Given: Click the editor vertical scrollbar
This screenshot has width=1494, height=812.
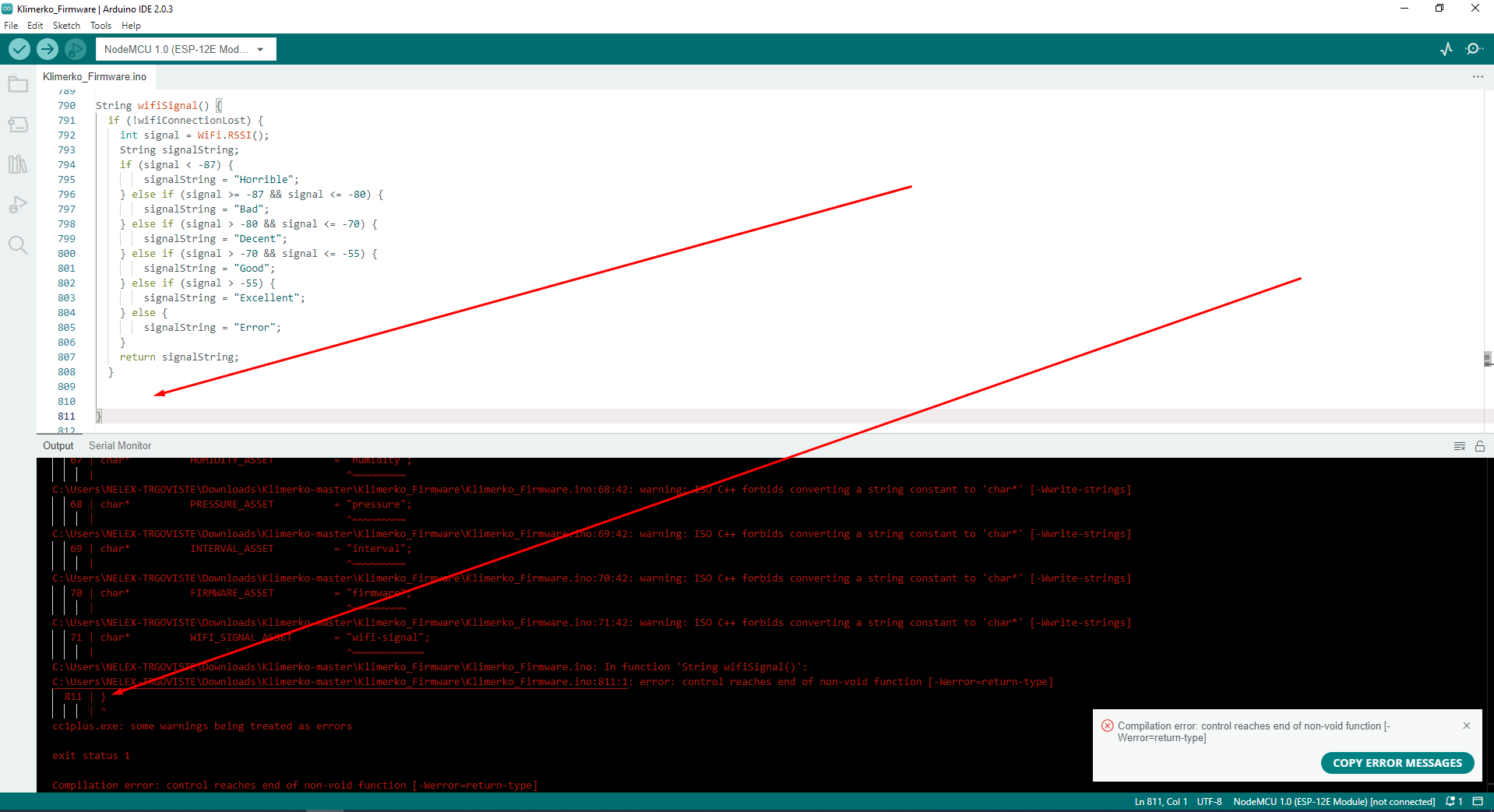Looking at the screenshot, I should click(1488, 360).
